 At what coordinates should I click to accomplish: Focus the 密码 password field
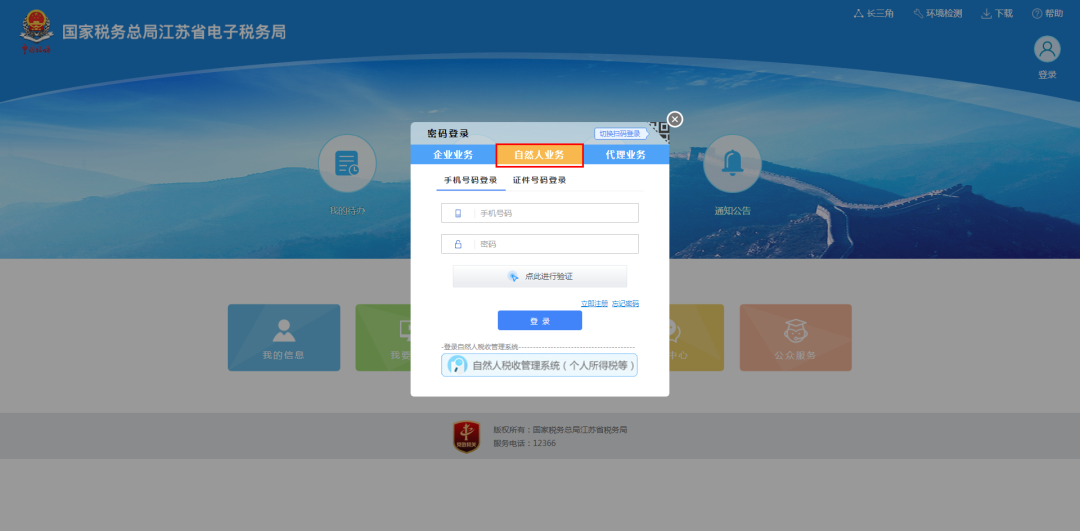point(539,244)
